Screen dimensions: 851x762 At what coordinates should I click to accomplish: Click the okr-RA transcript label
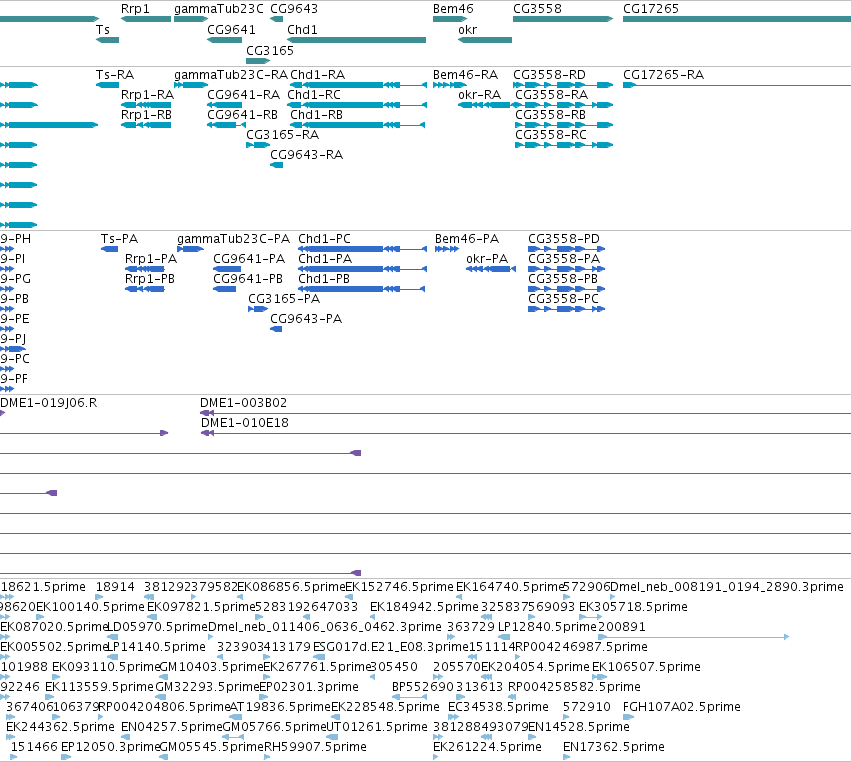point(479,95)
